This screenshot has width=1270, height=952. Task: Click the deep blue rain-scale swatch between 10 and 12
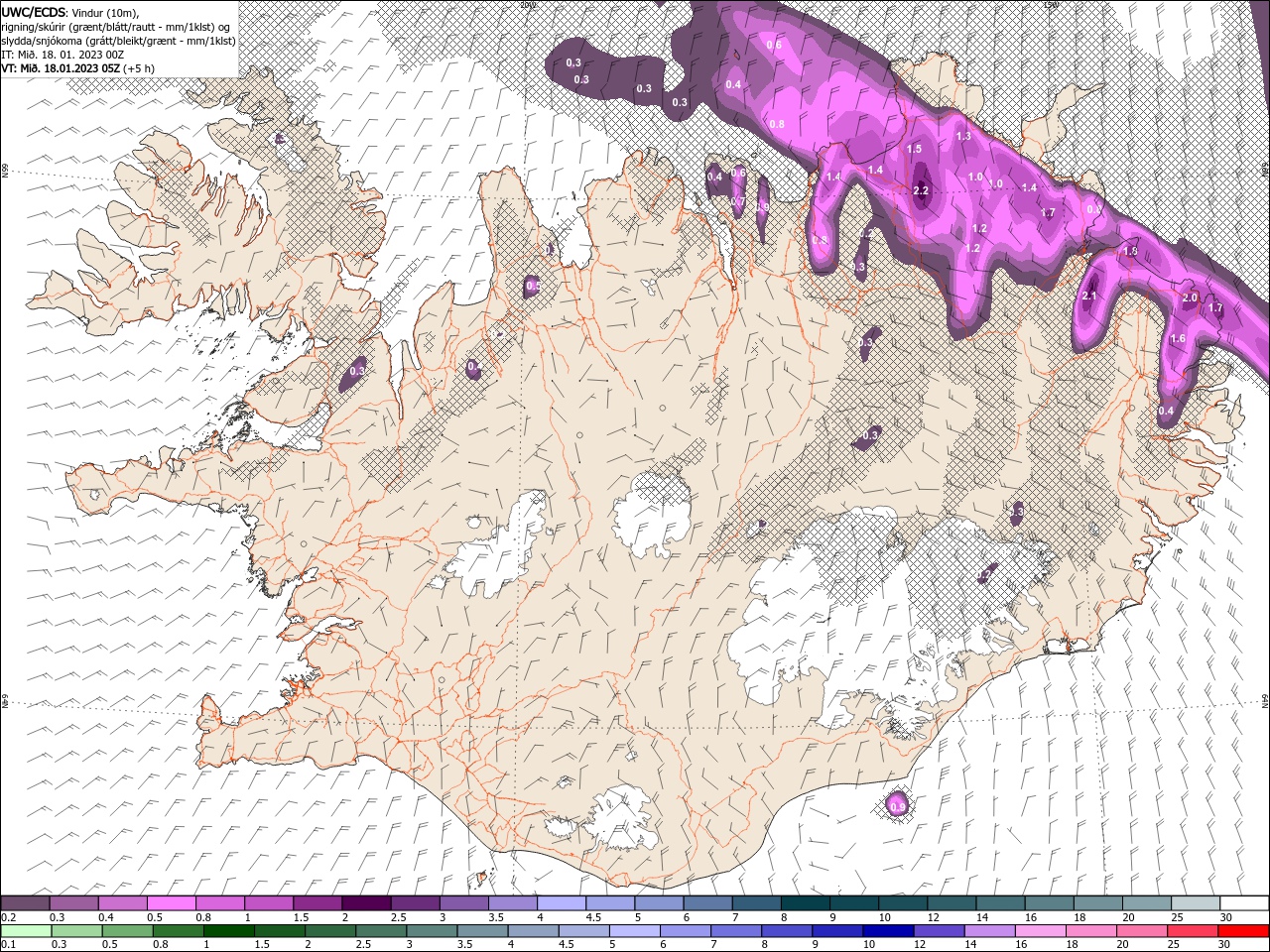[888, 931]
